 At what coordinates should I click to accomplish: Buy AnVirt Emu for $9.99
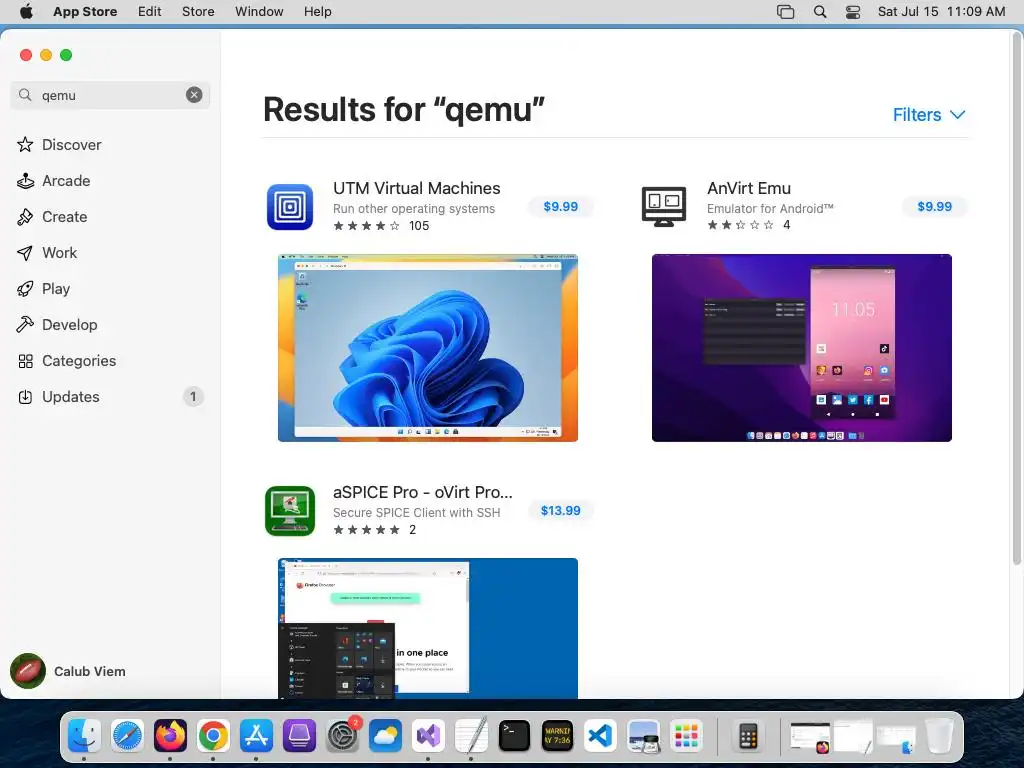pos(935,207)
